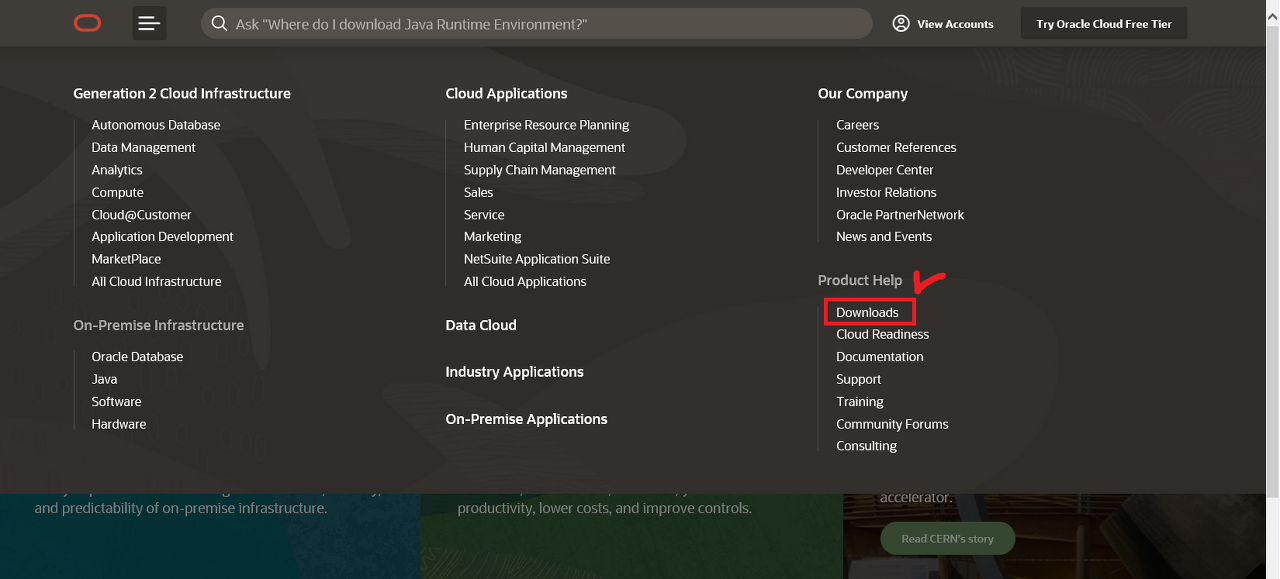Open On-Premise Applications section

point(527,419)
